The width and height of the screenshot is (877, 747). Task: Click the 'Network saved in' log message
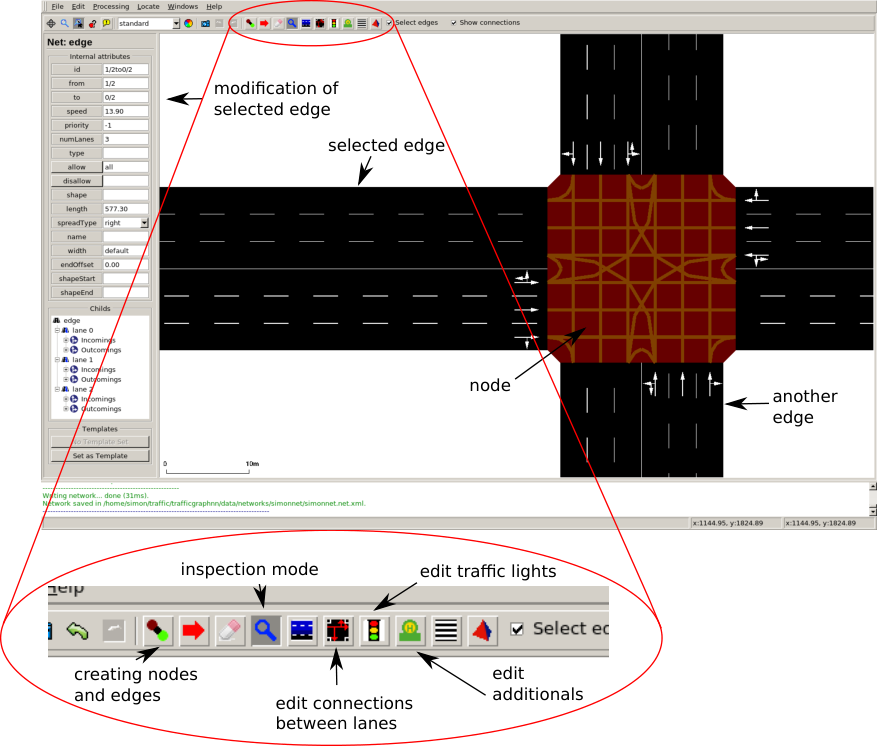coord(204,504)
